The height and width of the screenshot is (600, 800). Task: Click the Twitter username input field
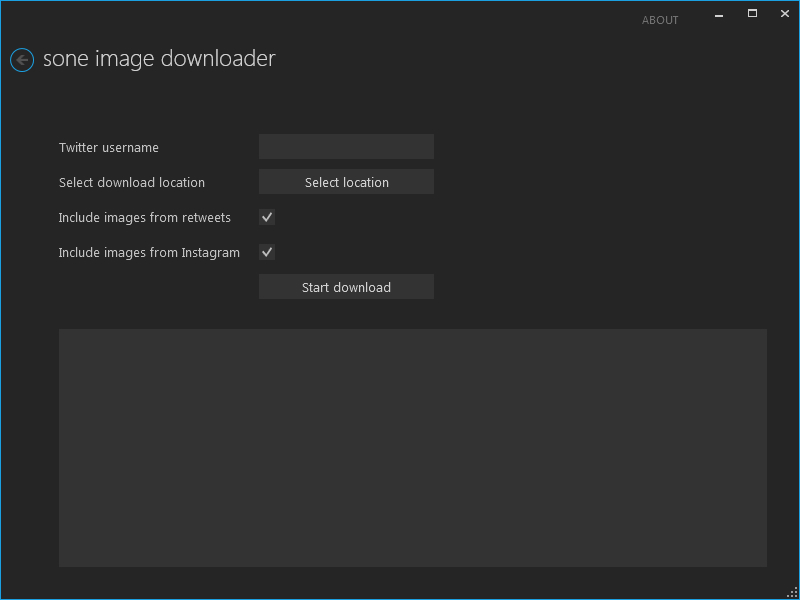tap(346, 146)
